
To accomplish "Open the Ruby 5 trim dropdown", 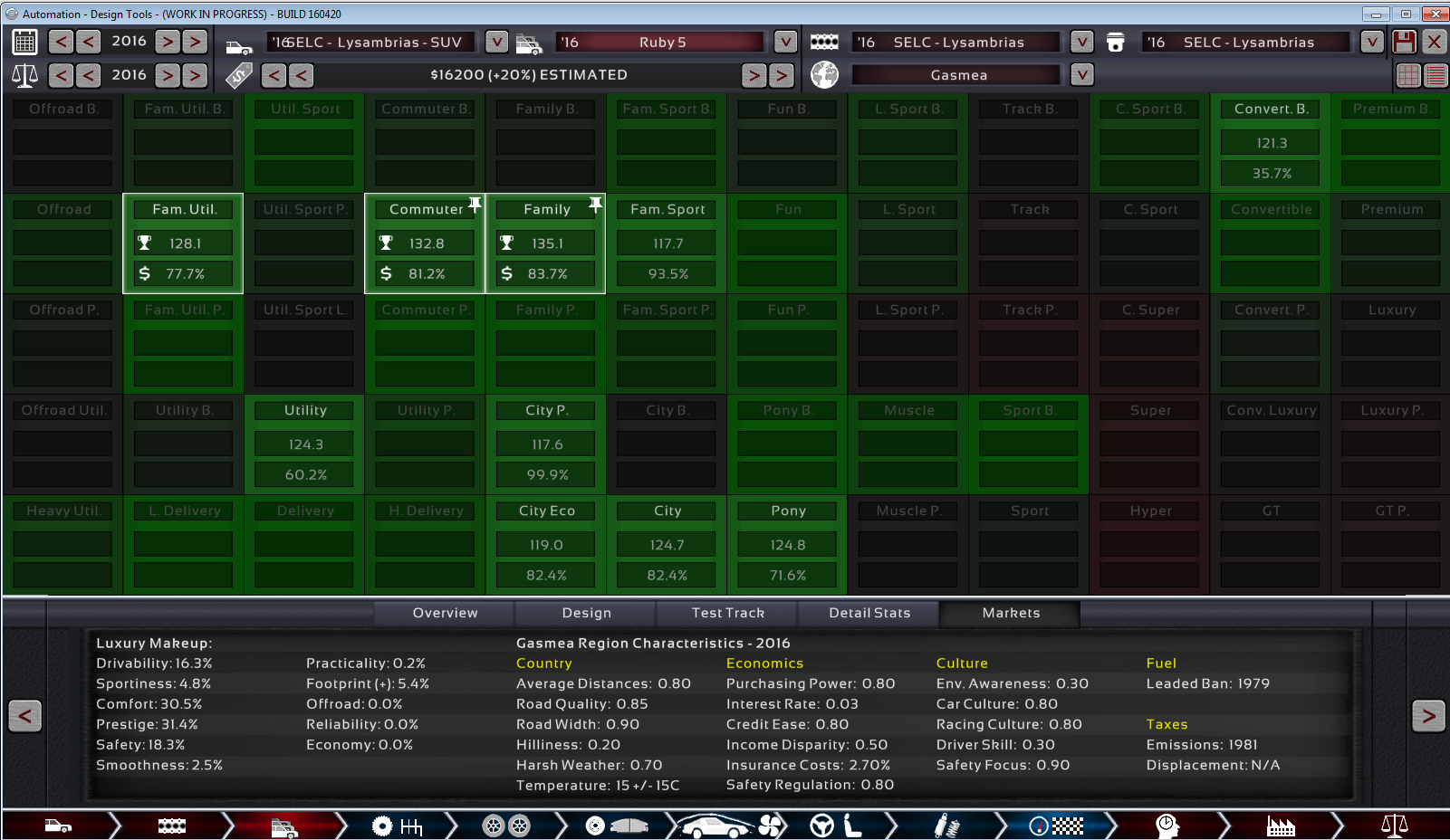I will point(785,42).
